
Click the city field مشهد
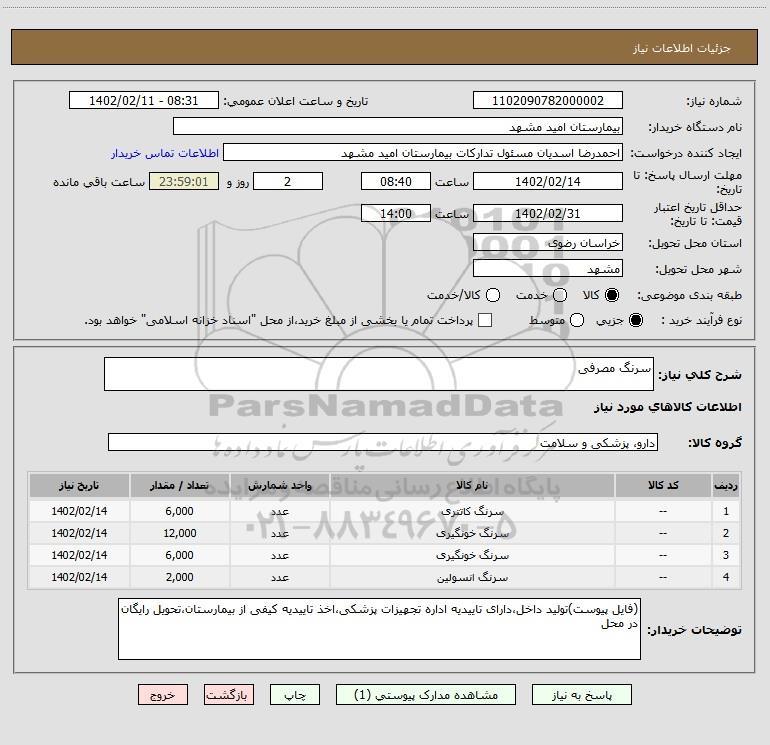(548, 269)
